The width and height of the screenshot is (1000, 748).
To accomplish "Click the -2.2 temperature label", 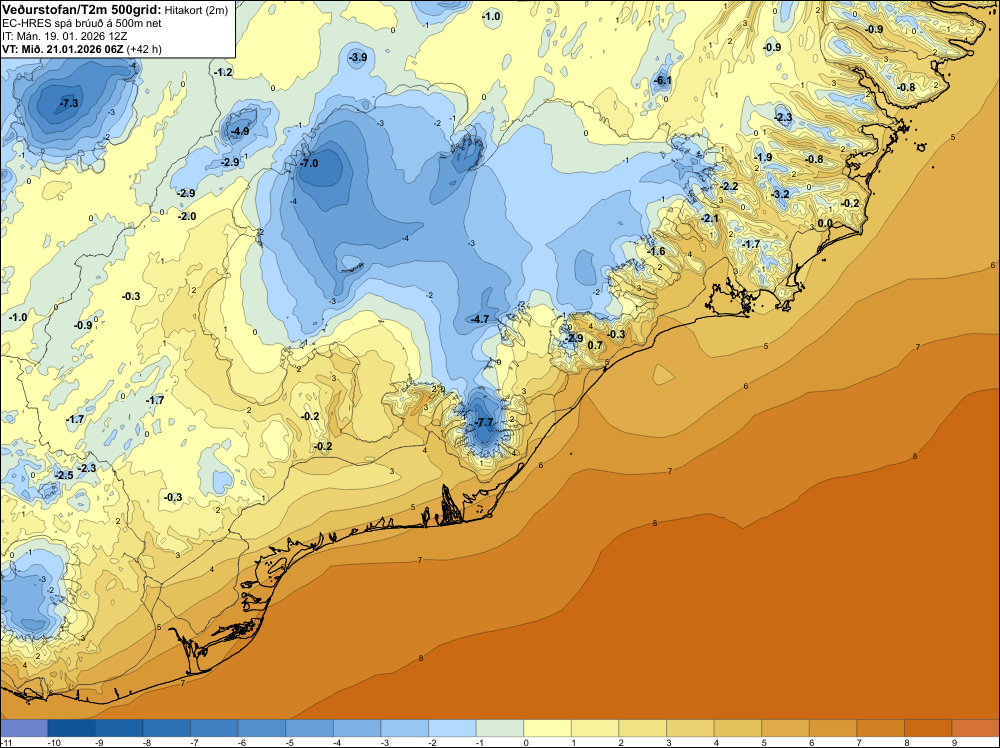I will click(729, 186).
